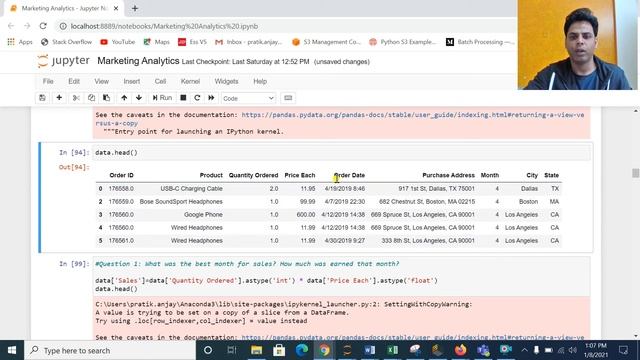Restart the kernel icon
The width and height of the screenshot is (640, 360).
tap(197, 98)
